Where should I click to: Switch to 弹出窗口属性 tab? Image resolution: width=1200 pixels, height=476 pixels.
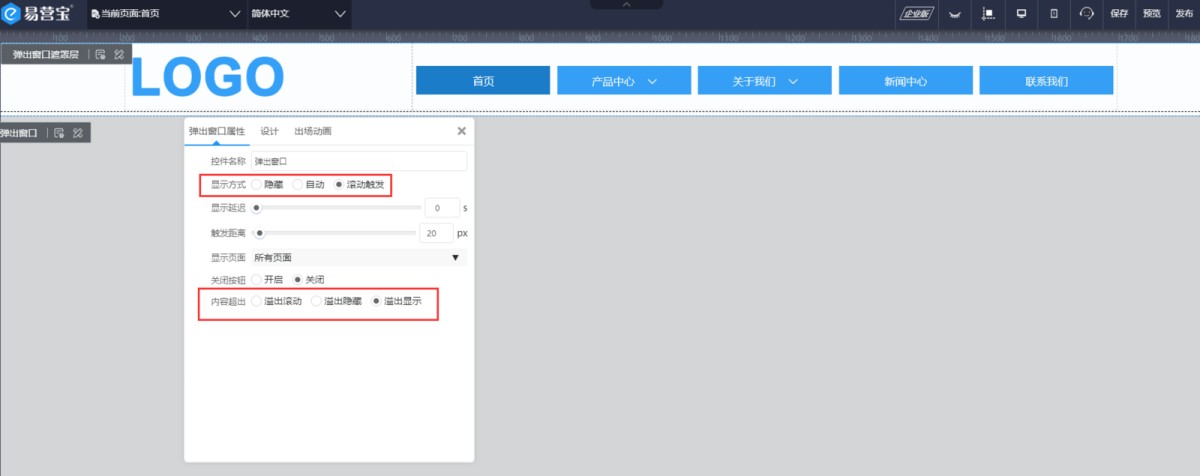tap(216, 131)
